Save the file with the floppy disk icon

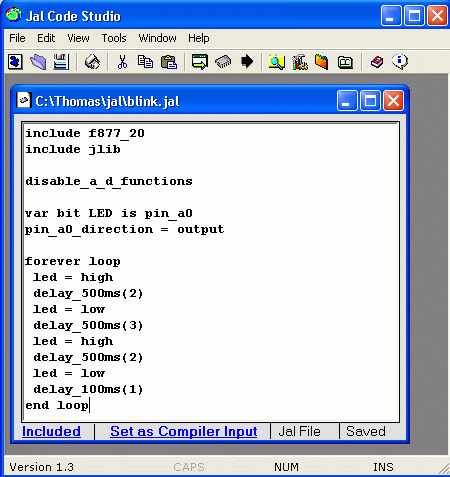click(61, 62)
